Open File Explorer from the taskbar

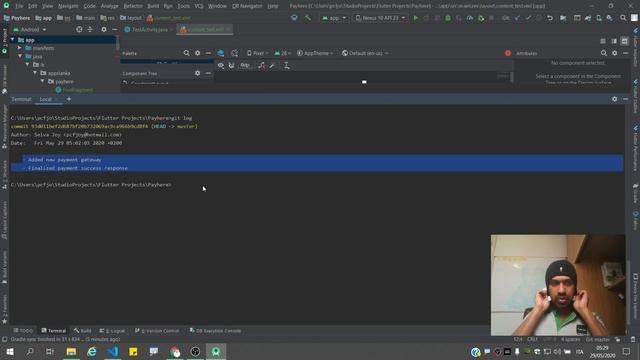point(71,351)
